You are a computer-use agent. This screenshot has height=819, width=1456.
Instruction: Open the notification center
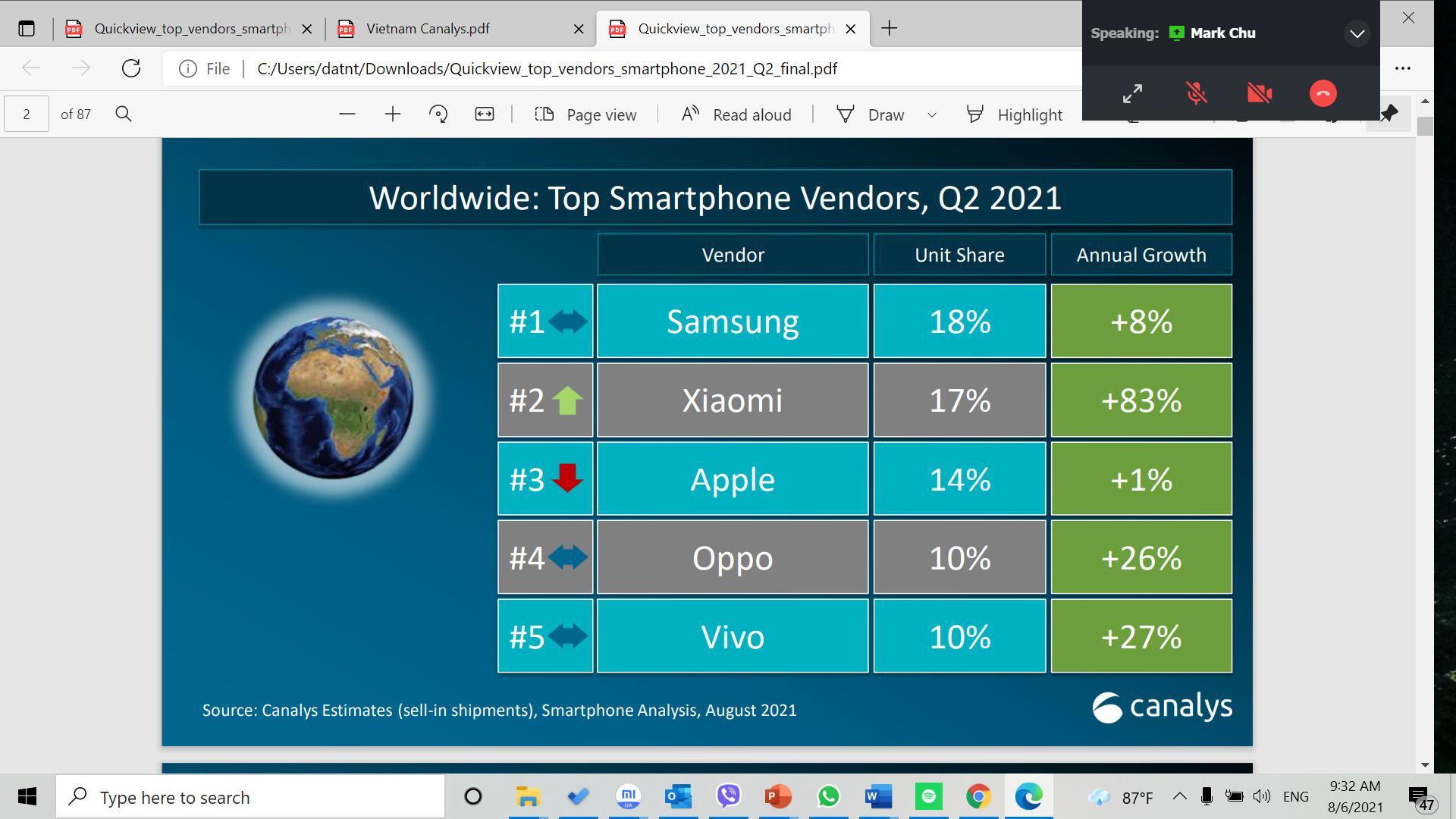click(1422, 798)
